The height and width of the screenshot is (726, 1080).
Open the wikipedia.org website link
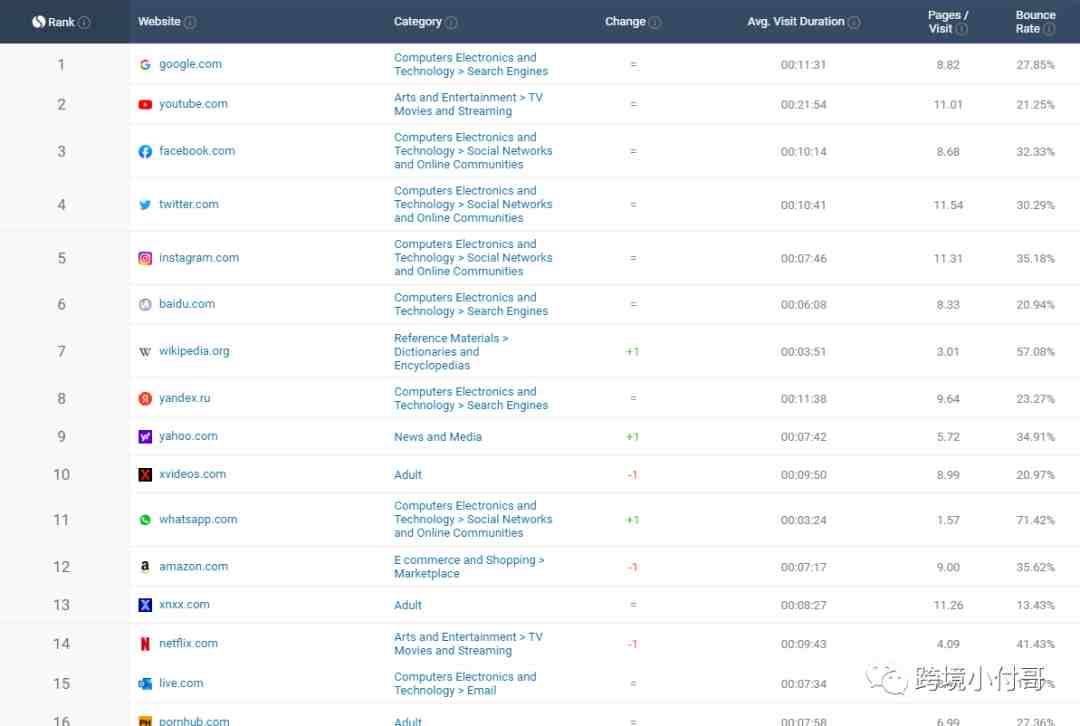(194, 351)
